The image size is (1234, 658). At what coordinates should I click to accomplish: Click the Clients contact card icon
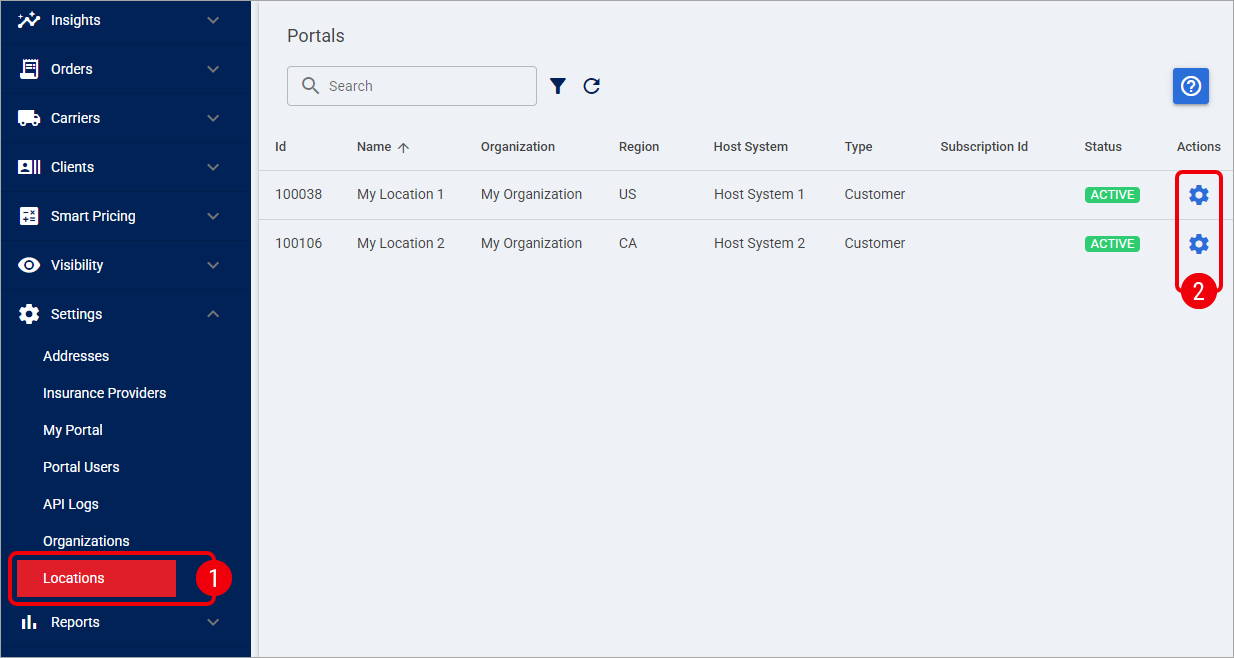[x=29, y=167]
